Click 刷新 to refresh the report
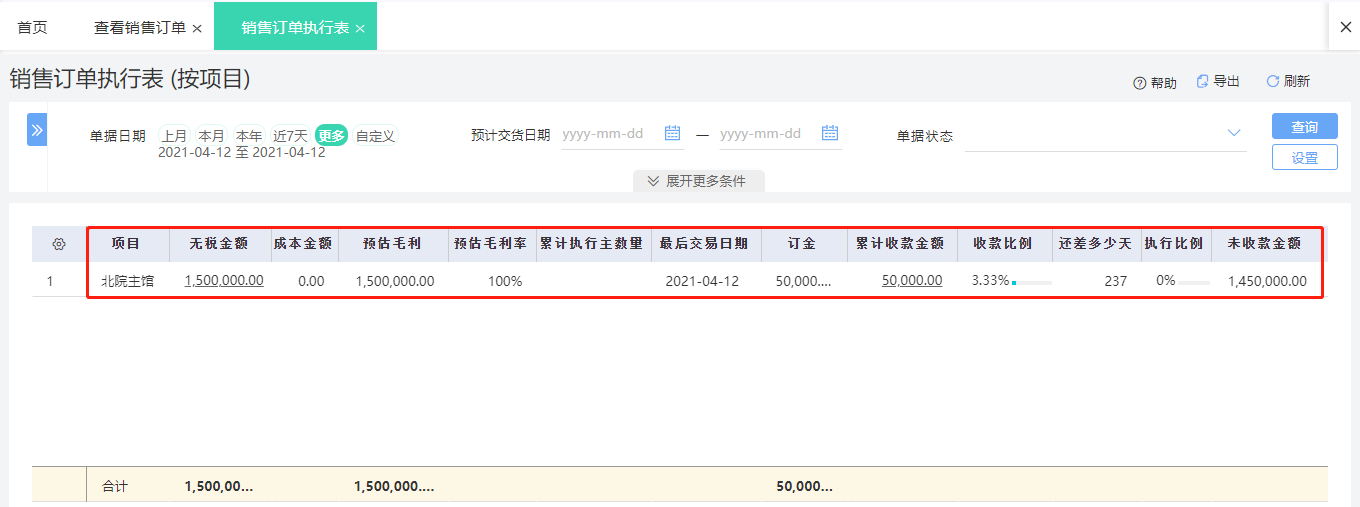Image resolution: width=1360 pixels, height=507 pixels. pyautogui.click(x=1288, y=82)
